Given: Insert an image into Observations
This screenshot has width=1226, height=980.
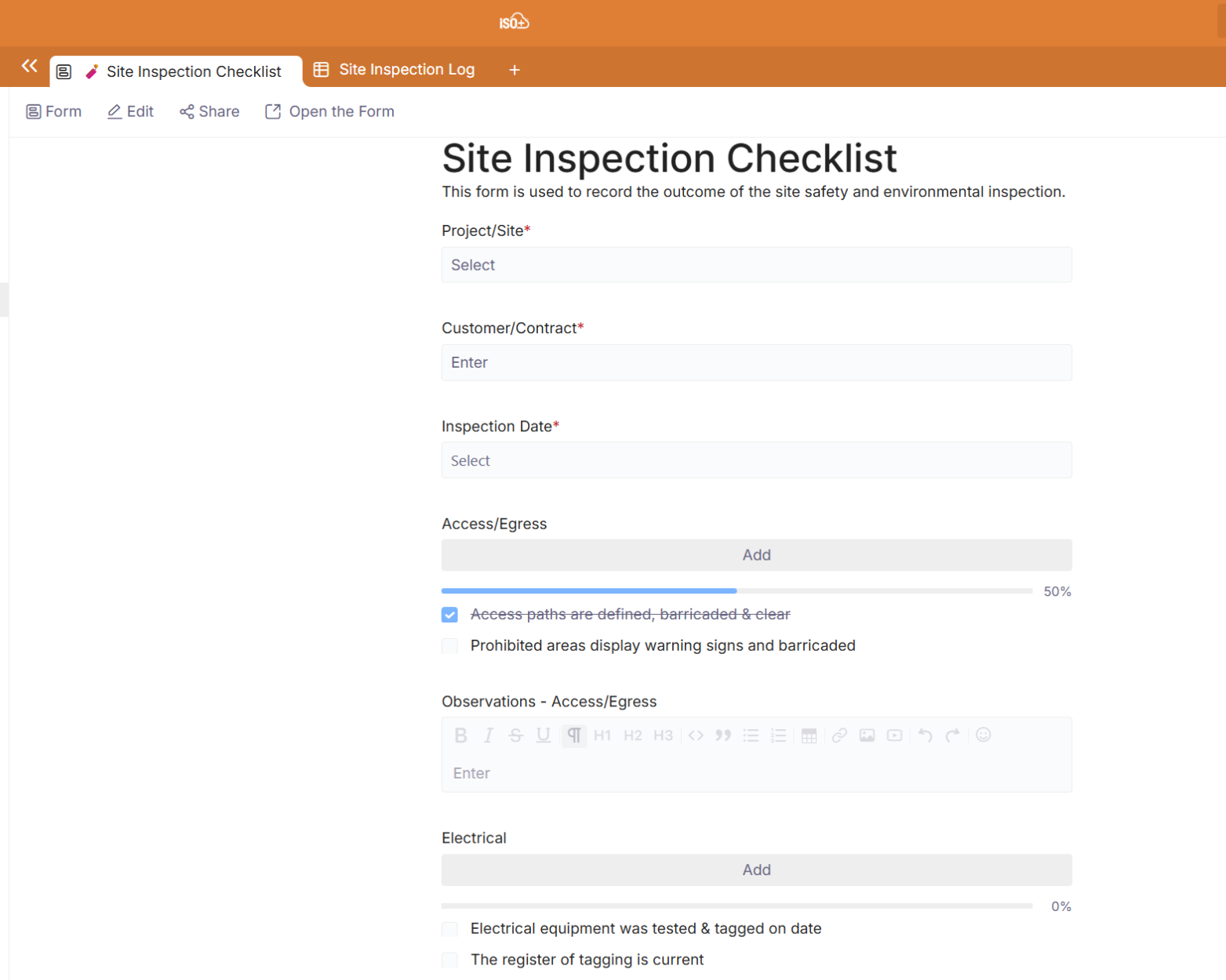Looking at the screenshot, I should 867,735.
